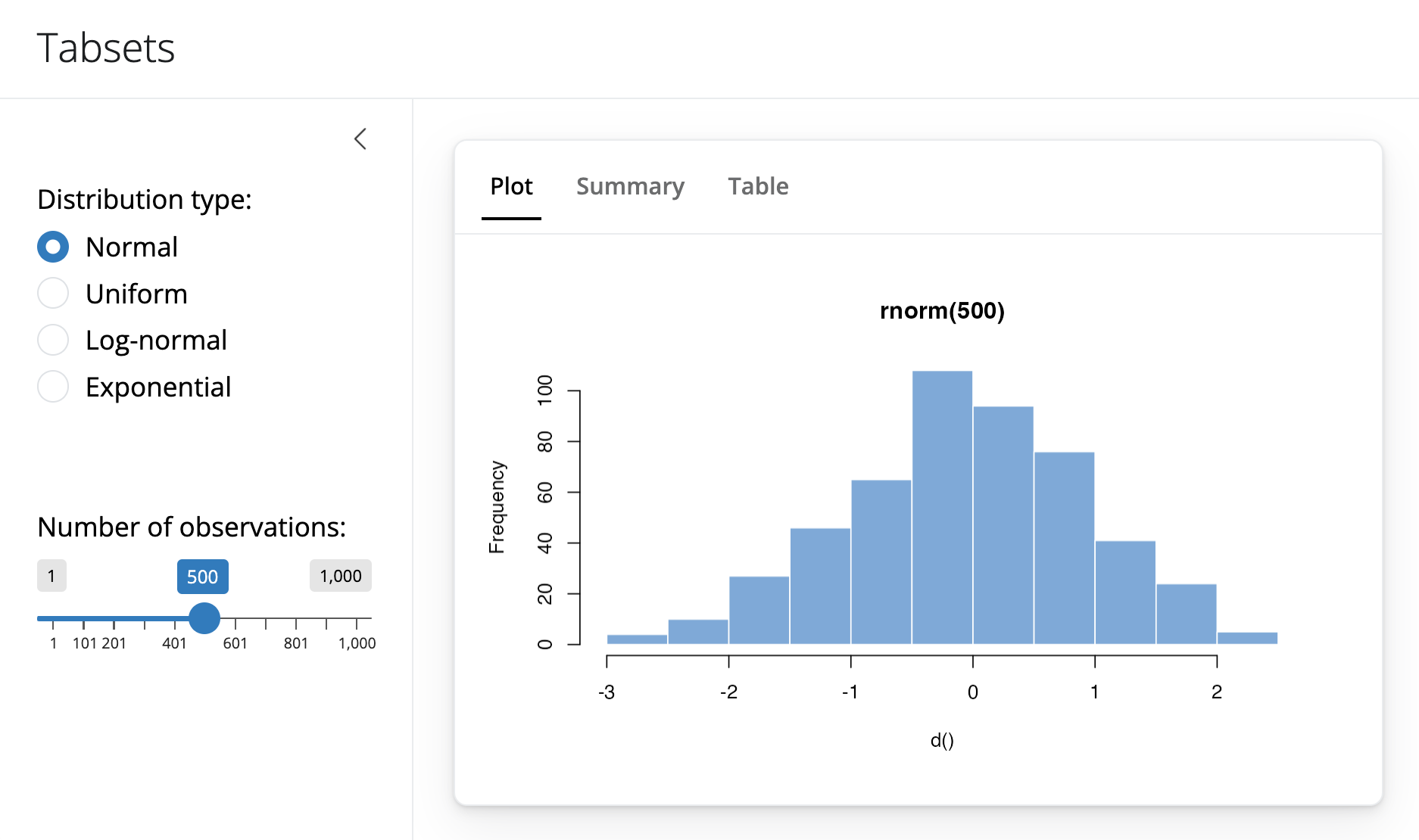Image resolution: width=1419 pixels, height=840 pixels.
Task: Click the rnorm(500) plot title
Action: (x=942, y=311)
